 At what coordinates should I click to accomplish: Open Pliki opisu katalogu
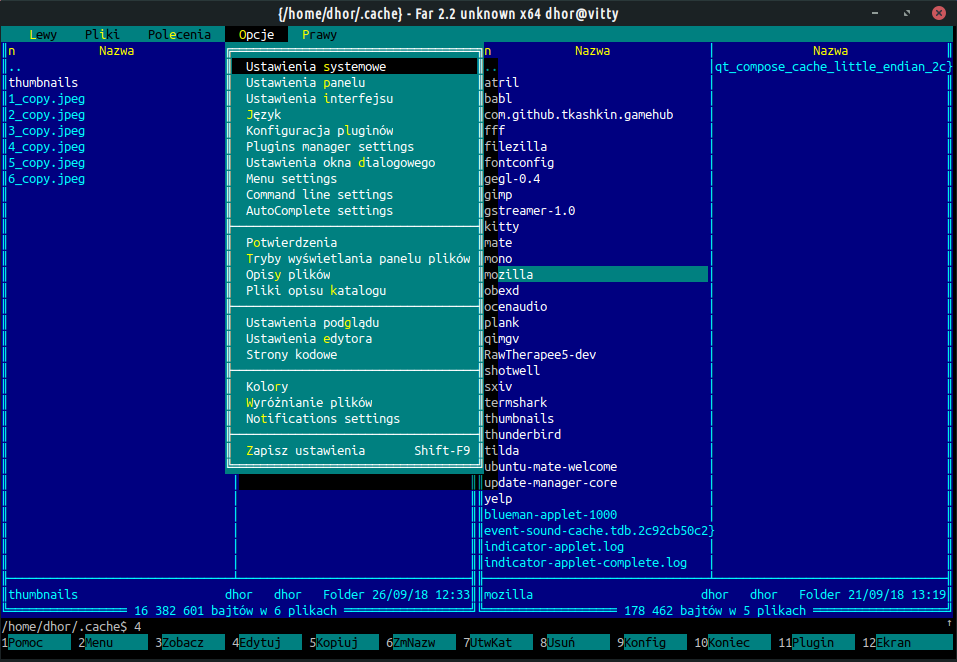tap(354, 290)
